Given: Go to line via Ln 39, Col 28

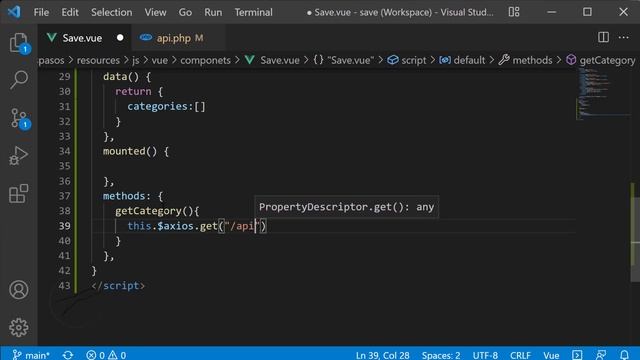Looking at the screenshot, I should tap(382, 355).
